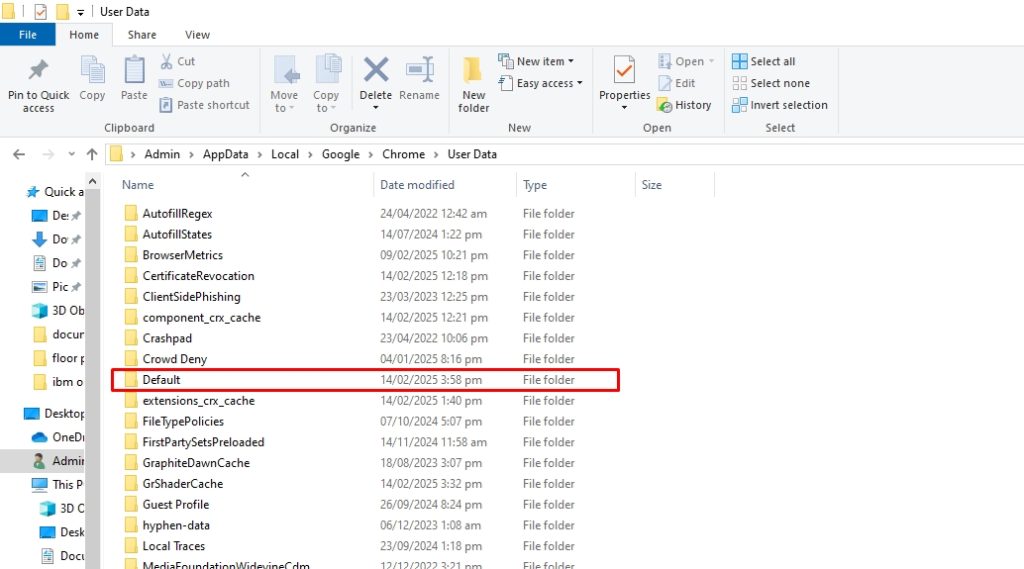This screenshot has height=569, width=1024.
Task: Click the Rename icon
Action: pyautogui.click(x=419, y=70)
